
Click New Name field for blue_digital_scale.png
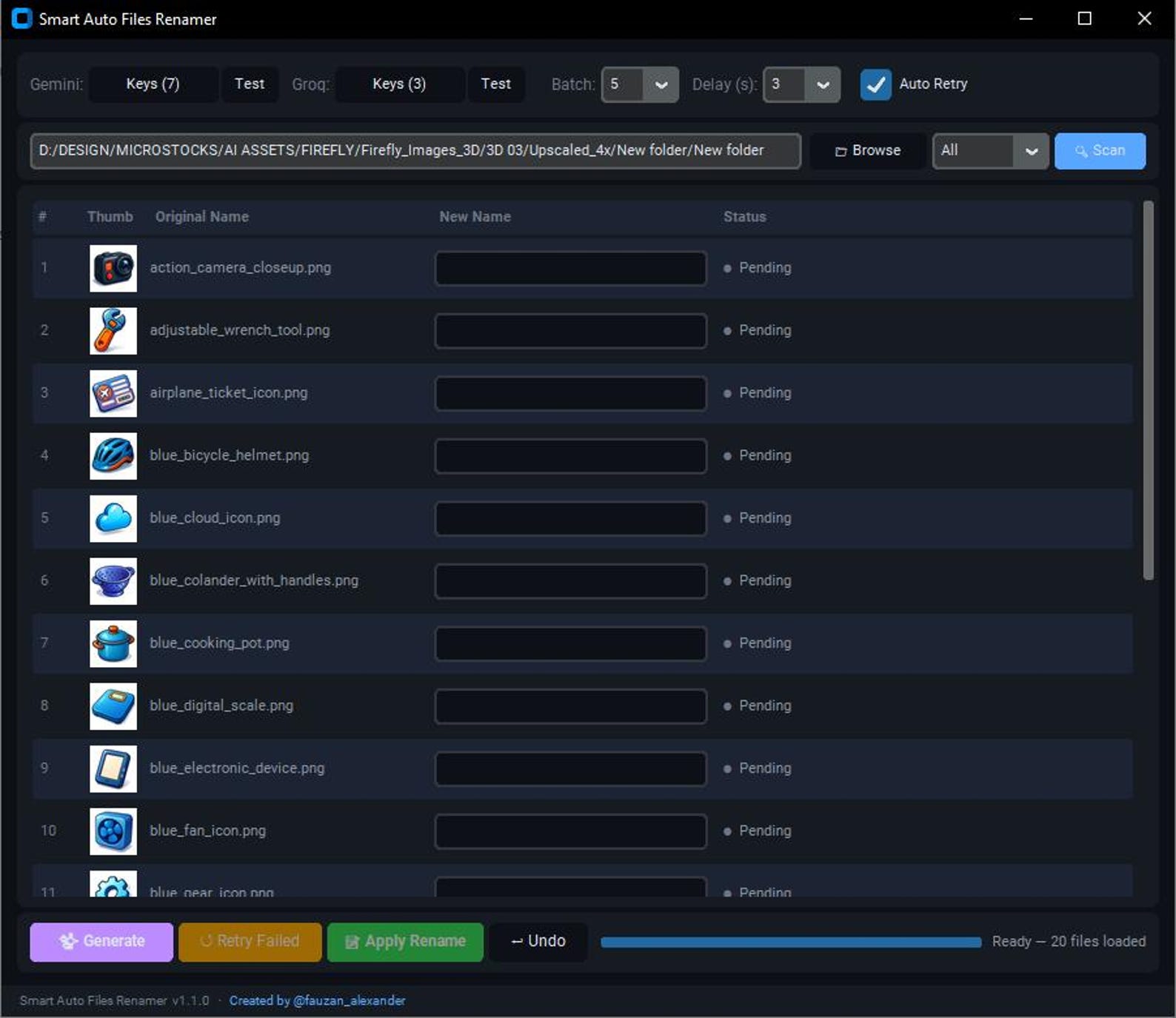[x=570, y=706]
